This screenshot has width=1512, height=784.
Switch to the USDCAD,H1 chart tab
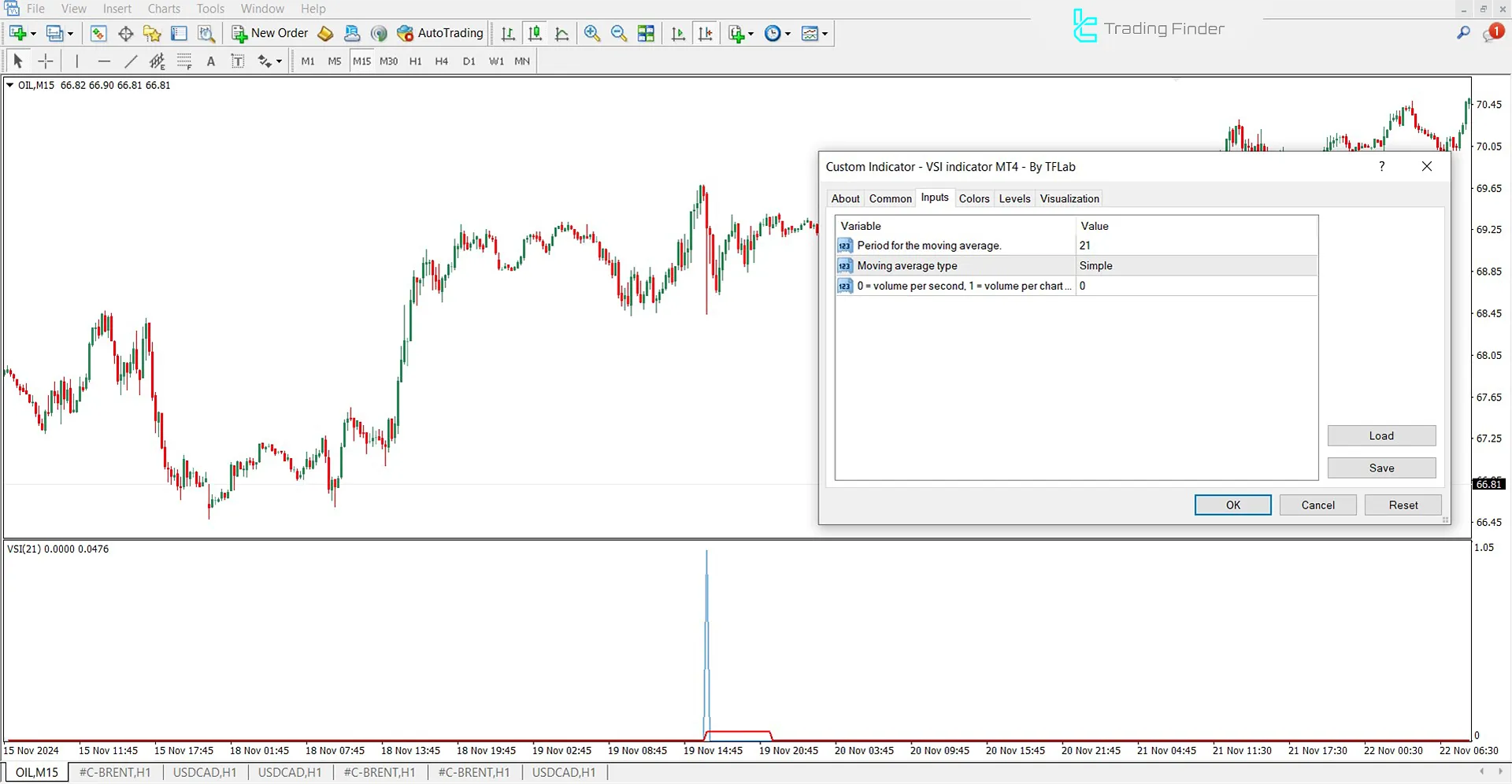[205, 772]
